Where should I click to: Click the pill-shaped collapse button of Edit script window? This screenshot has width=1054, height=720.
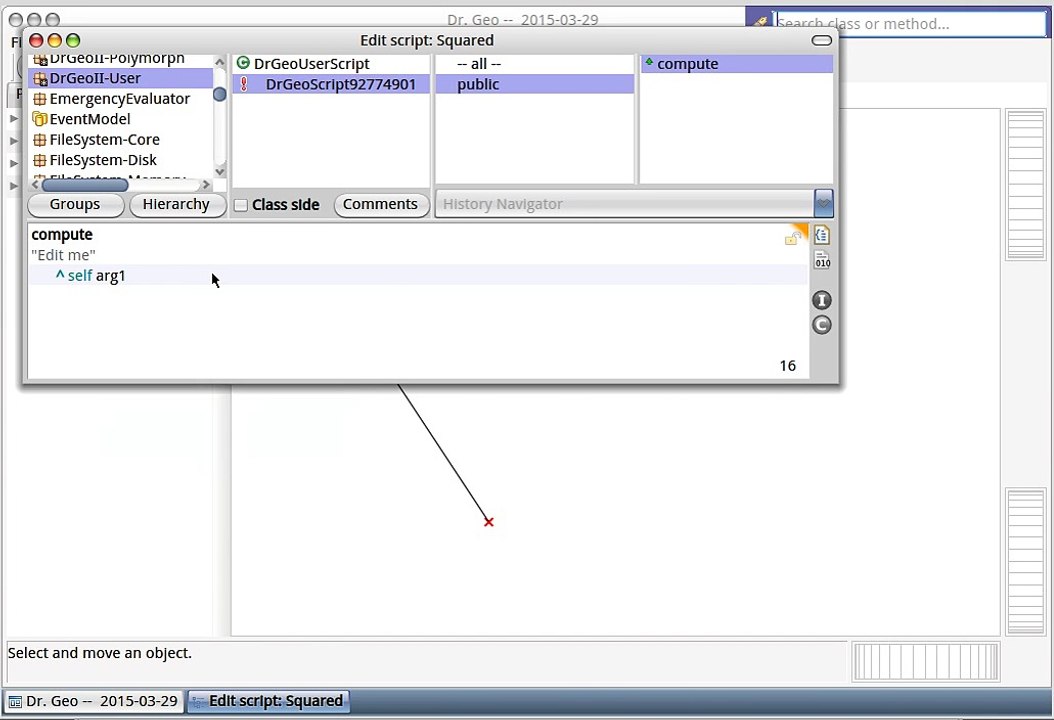tap(821, 41)
